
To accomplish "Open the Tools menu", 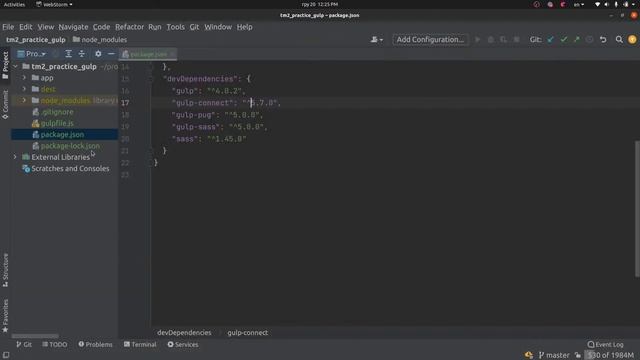I will point(176,27).
